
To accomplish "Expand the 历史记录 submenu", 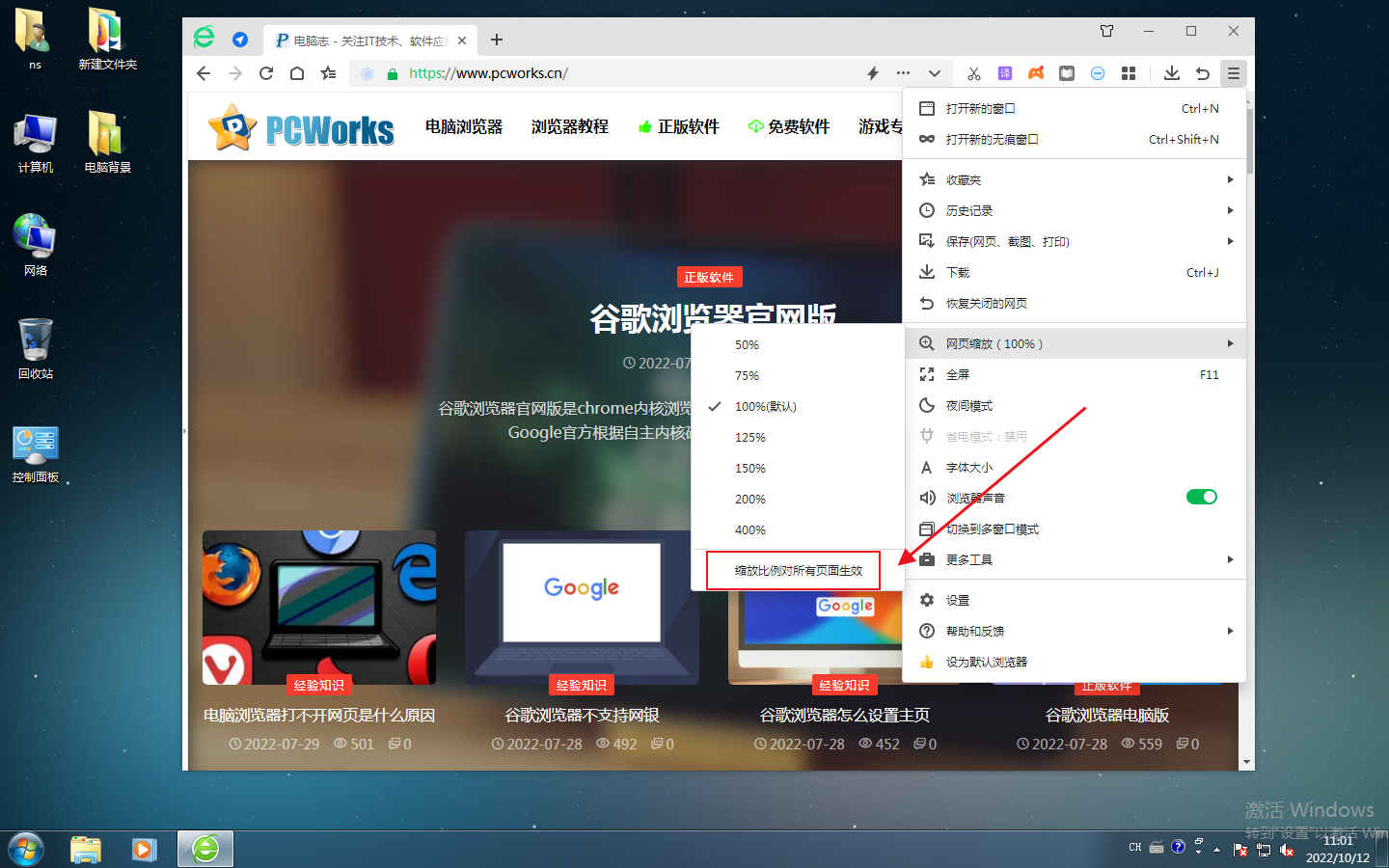I will click(x=1075, y=210).
